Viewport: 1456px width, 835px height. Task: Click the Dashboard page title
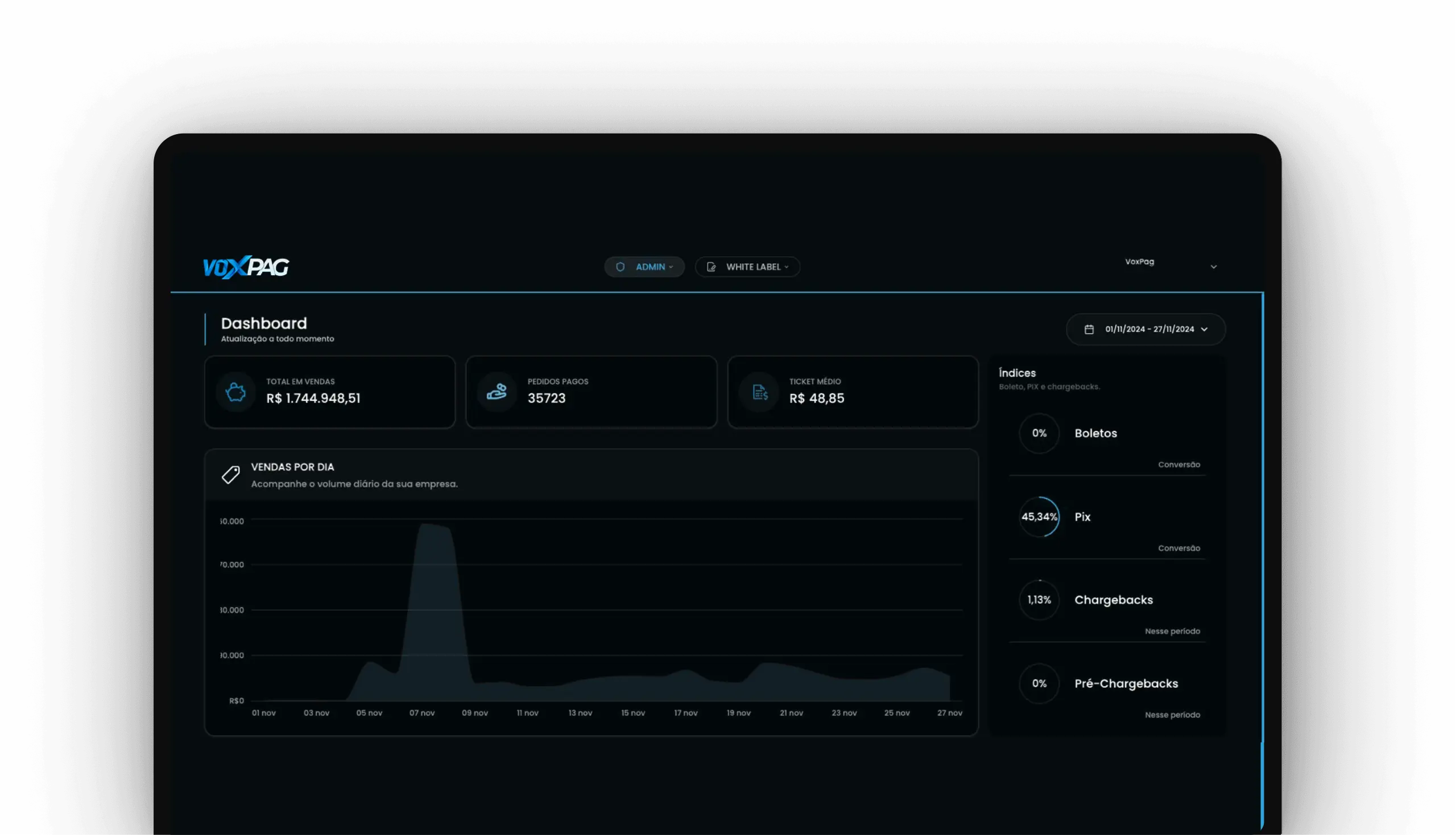(264, 323)
